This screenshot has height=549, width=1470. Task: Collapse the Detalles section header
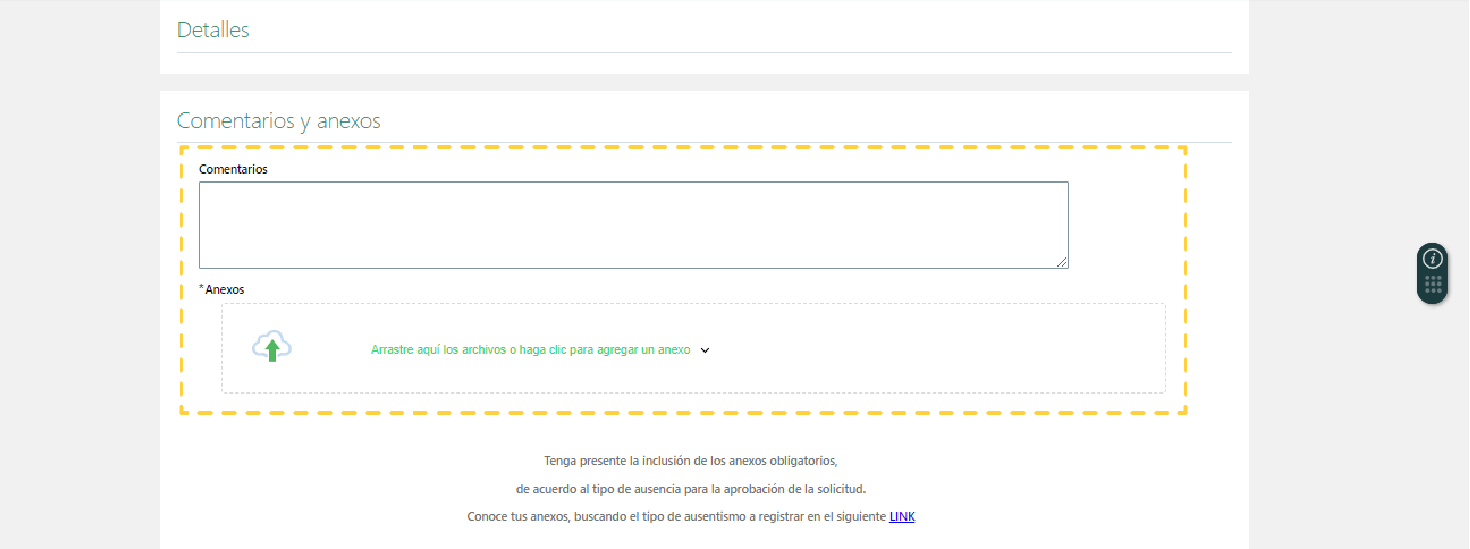pyautogui.click(x=213, y=30)
